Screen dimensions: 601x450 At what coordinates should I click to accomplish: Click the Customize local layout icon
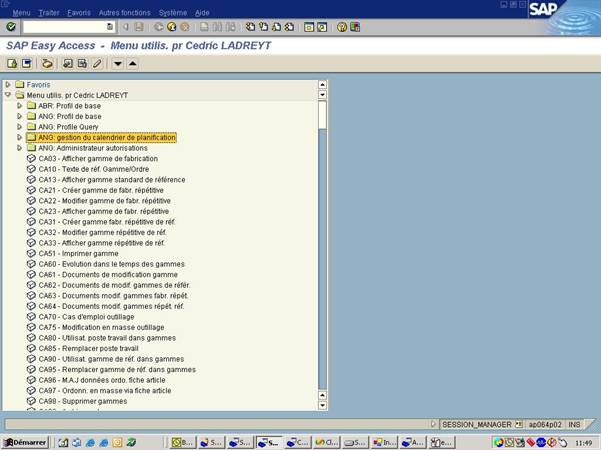pyautogui.click(x=355, y=27)
